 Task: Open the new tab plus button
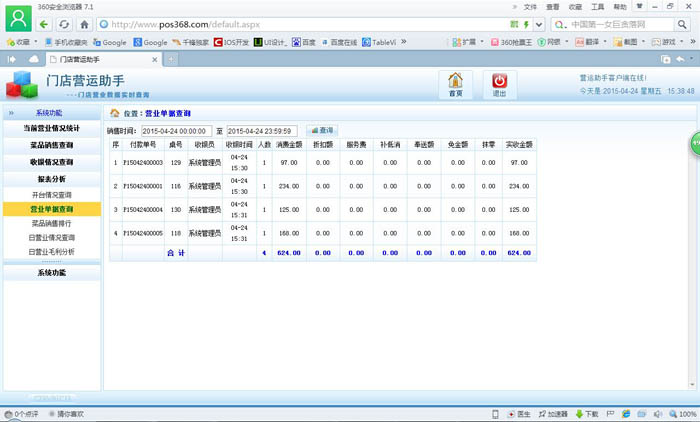(x=171, y=59)
